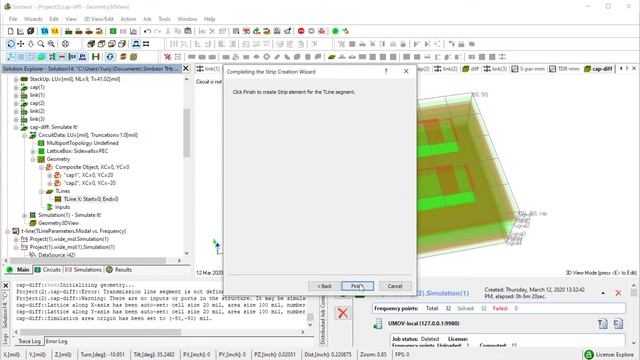Expand the link(1) tree node
Image resolution: width=640 pixels, height=360 pixels.
(16, 95)
